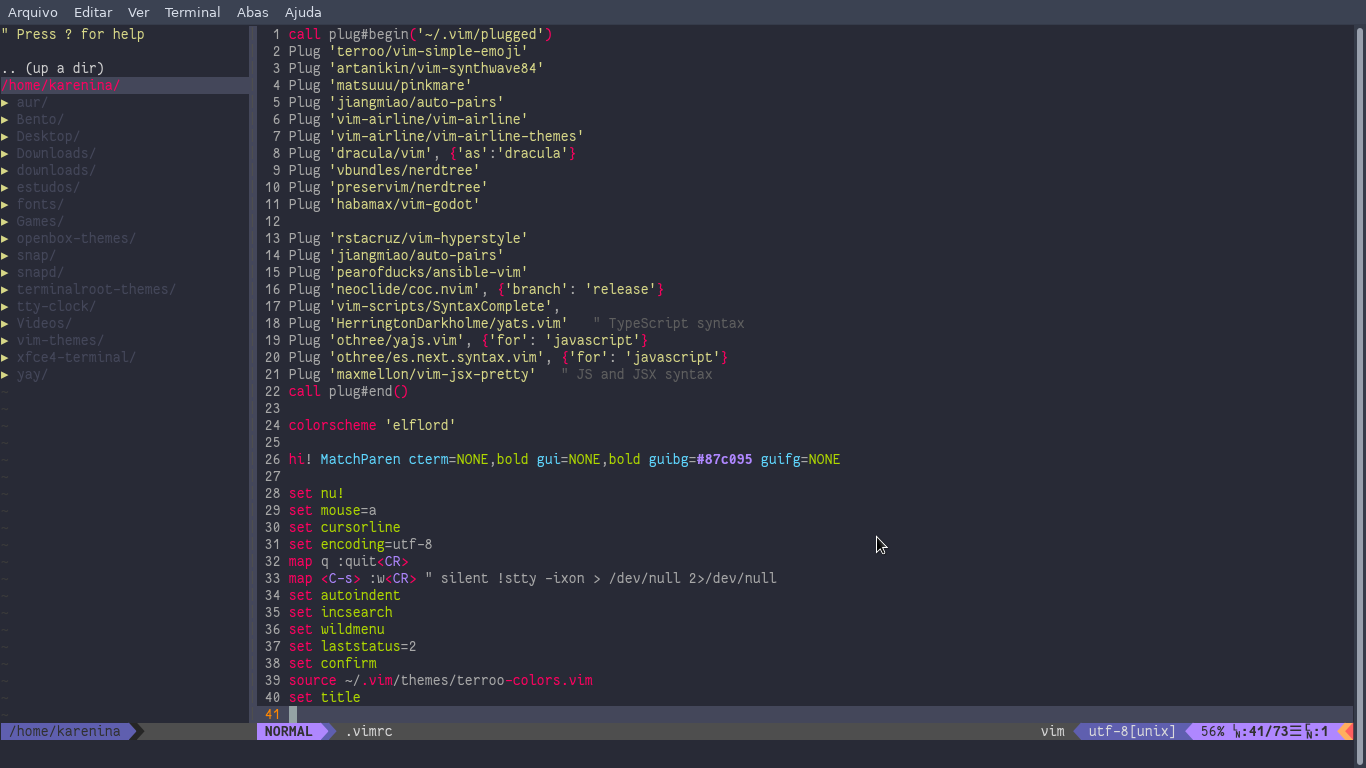Place cursor on "map q :quit<CR>" line
Viewport: 1366px width, 768px height.
348,561
